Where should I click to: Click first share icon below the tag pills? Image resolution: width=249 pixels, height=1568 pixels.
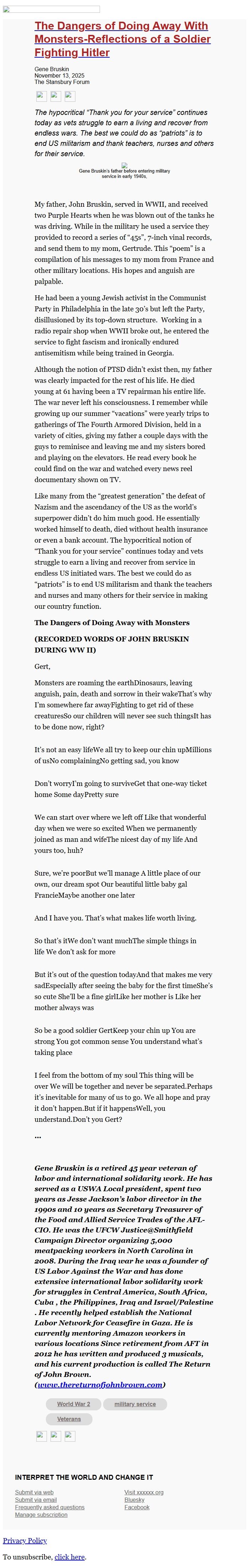coord(41,1436)
